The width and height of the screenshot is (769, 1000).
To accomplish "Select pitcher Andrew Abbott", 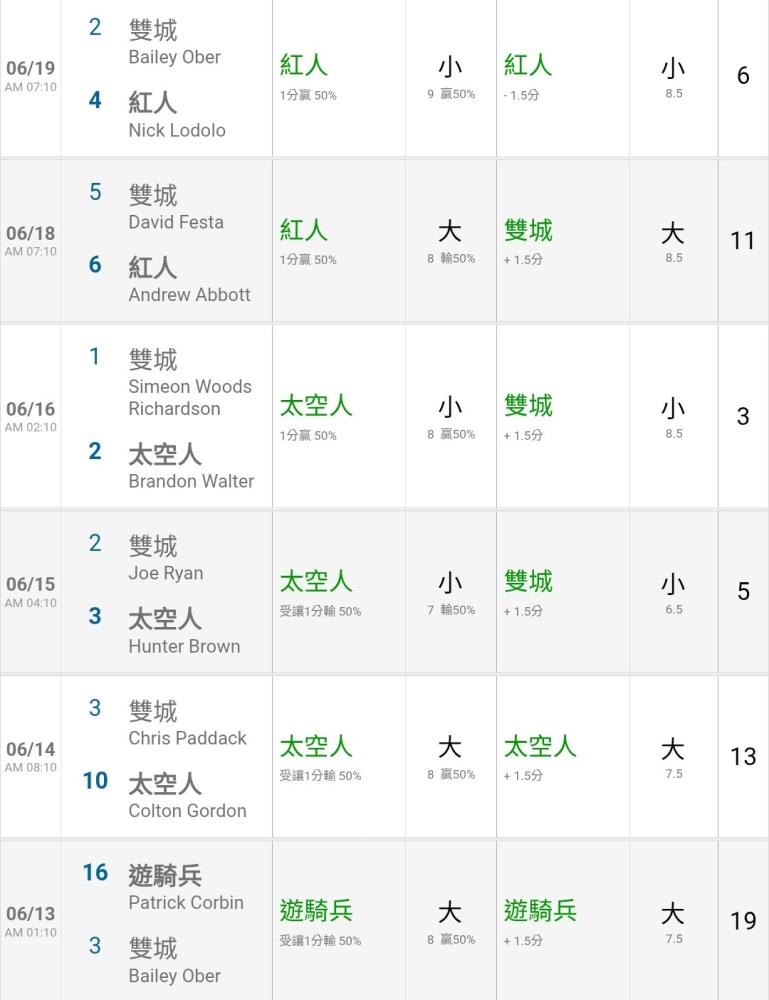I will (189, 295).
